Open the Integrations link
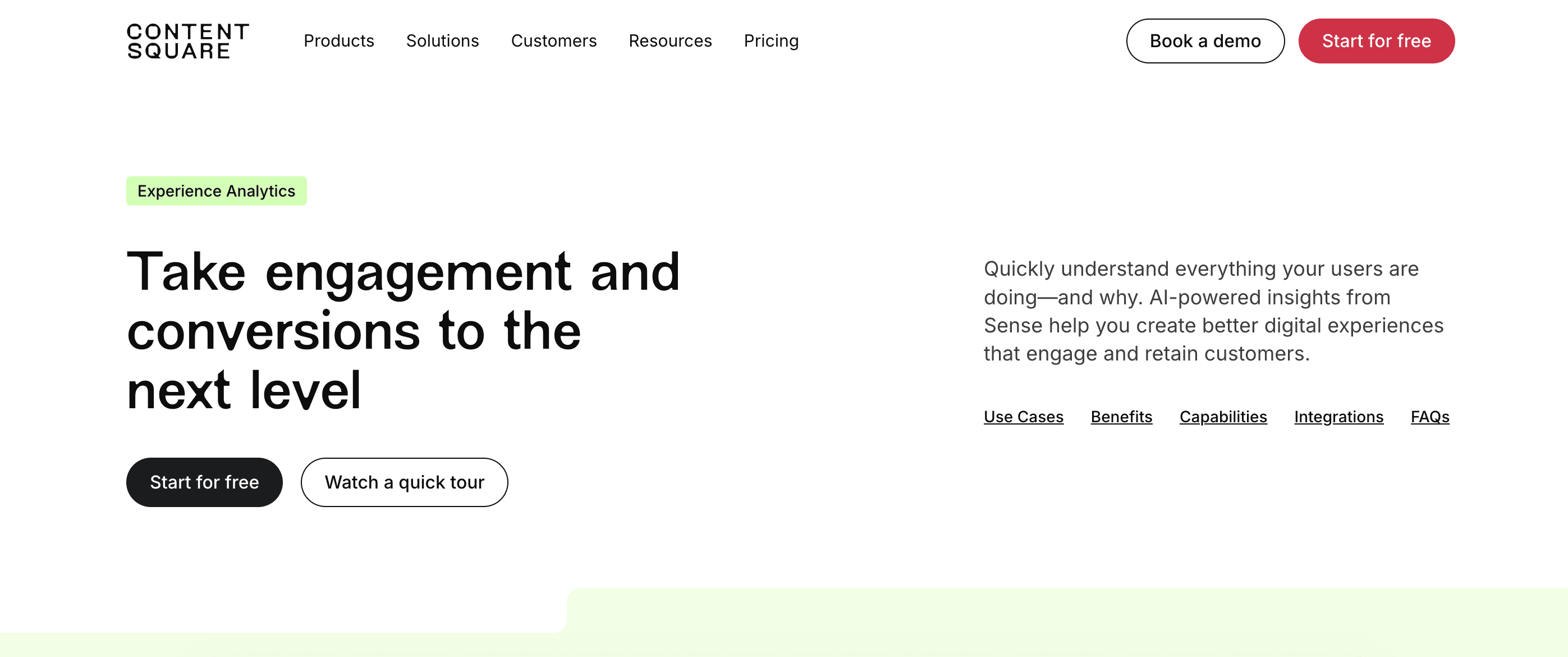The width and height of the screenshot is (1568, 657). [x=1338, y=417]
